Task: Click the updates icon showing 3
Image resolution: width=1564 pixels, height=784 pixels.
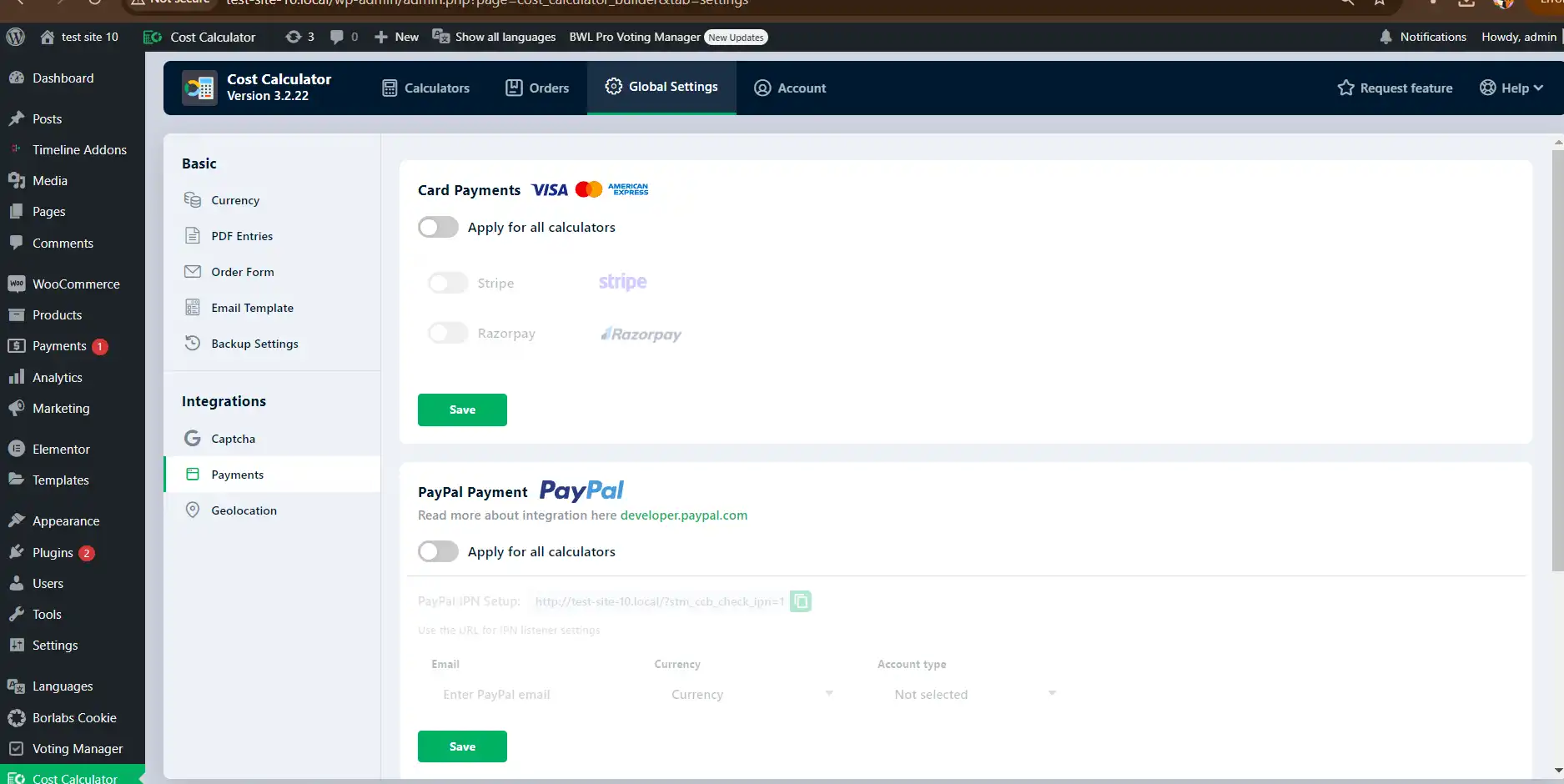Action: tap(293, 37)
